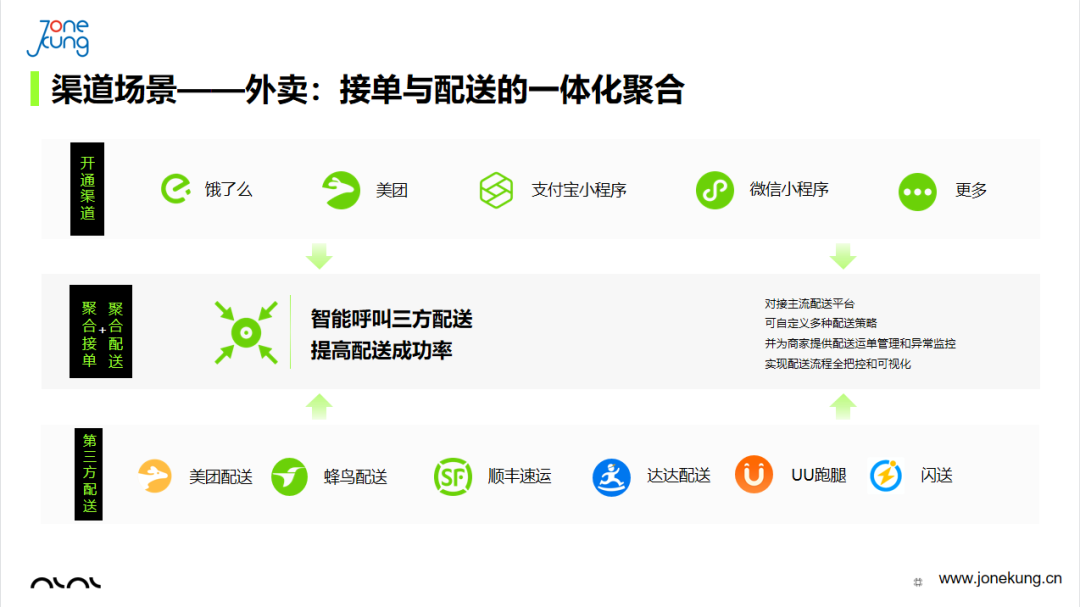
Task: Click the 支付宝小程序 text label
Action: [x=579, y=190]
